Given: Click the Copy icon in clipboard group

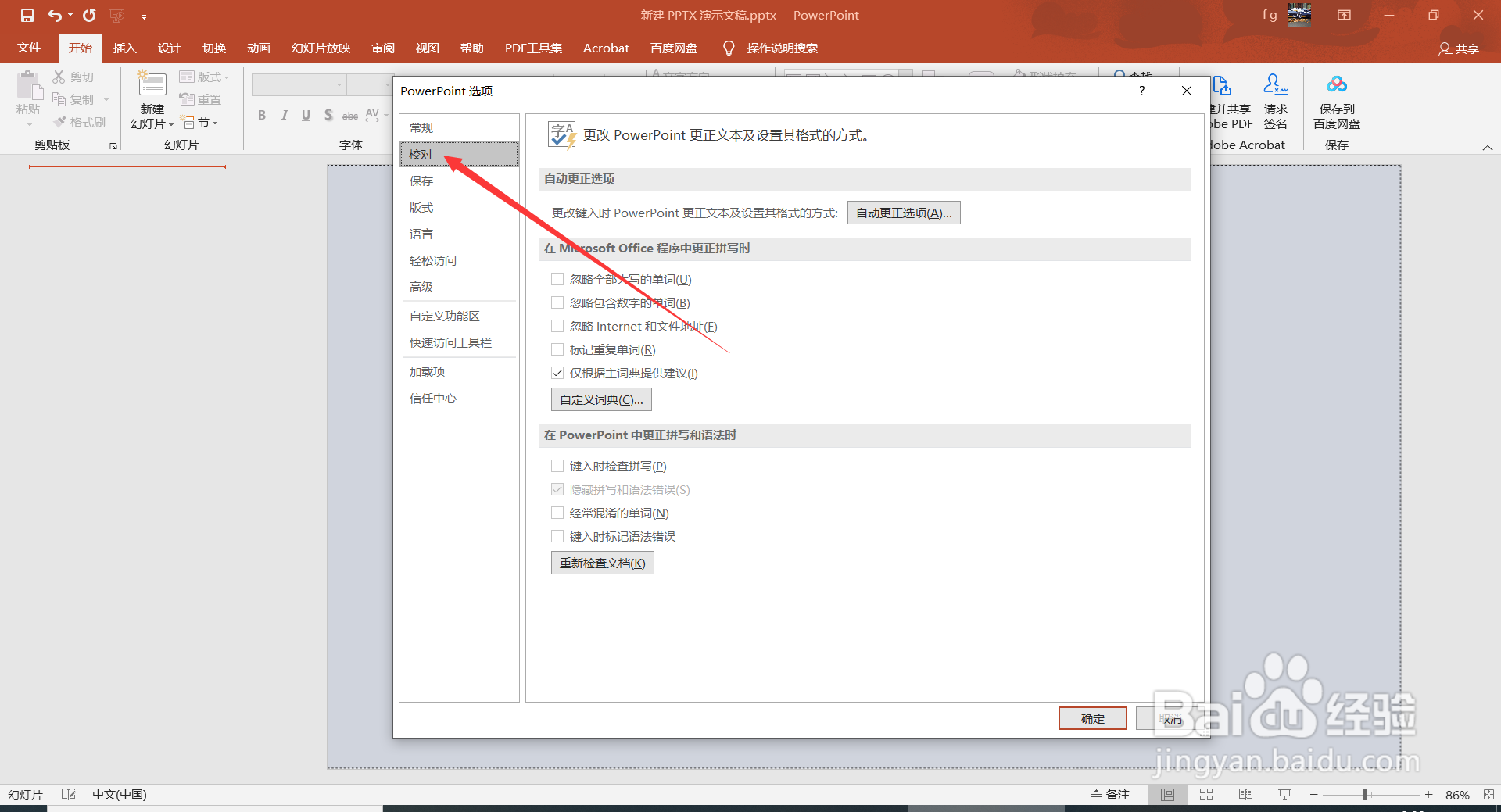Looking at the screenshot, I should point(59,99).
